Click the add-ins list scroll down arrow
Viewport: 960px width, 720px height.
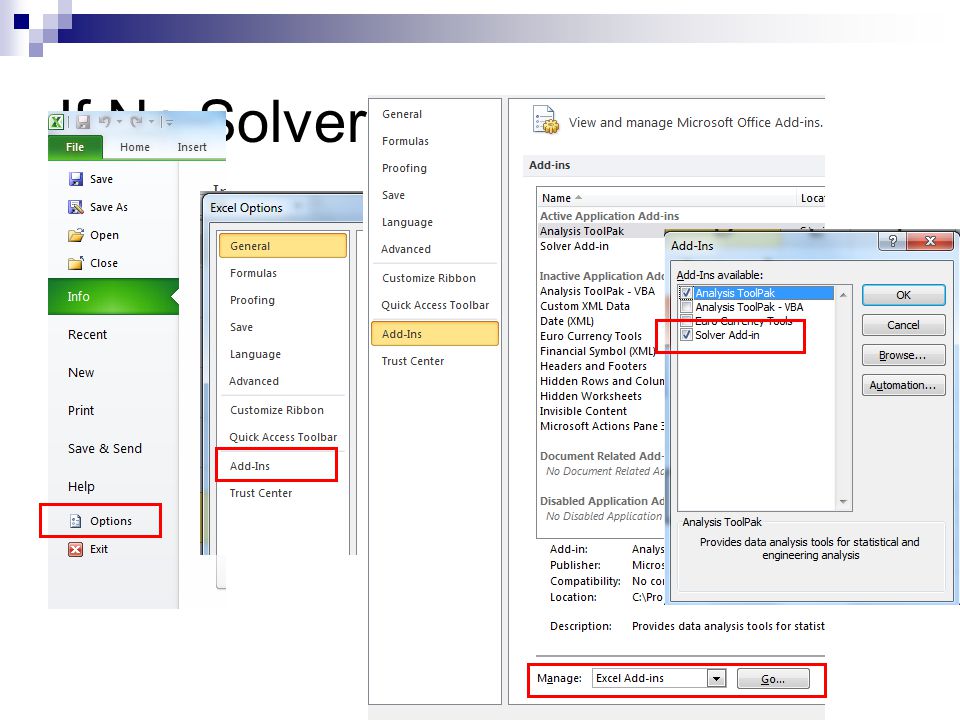tap(843, 502)
